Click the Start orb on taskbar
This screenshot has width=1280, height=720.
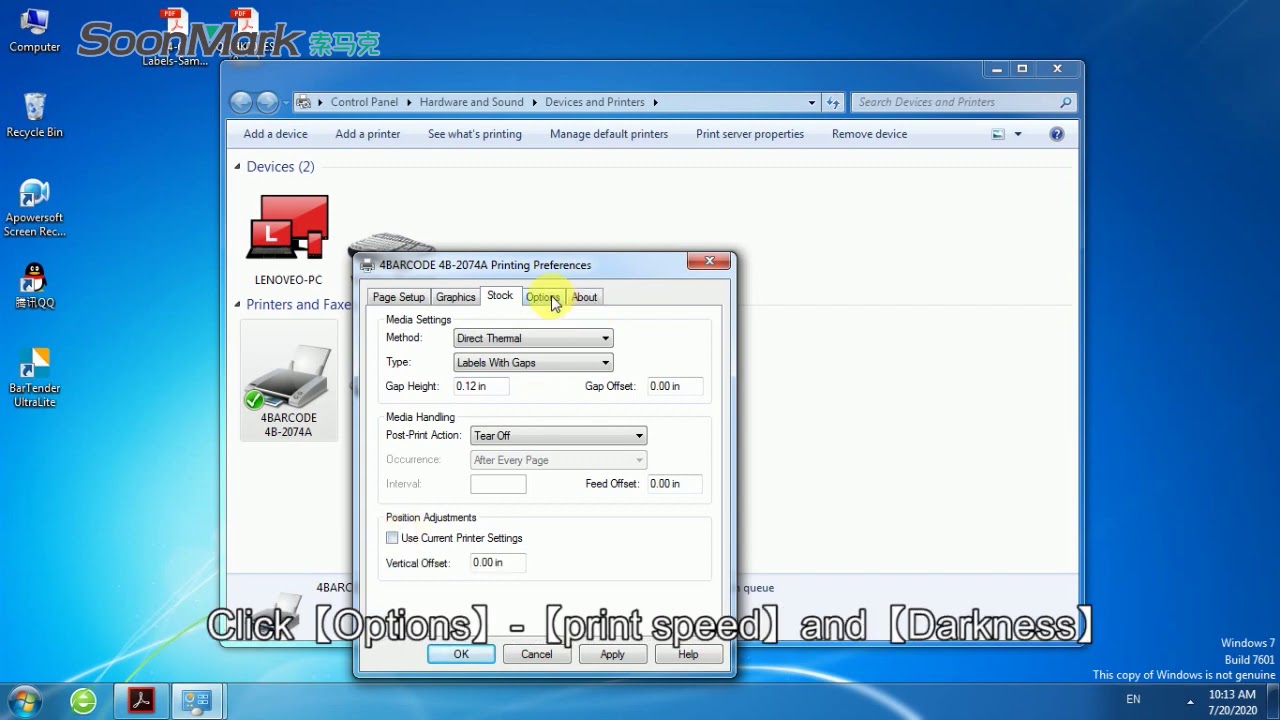click(x=24, y=700)
